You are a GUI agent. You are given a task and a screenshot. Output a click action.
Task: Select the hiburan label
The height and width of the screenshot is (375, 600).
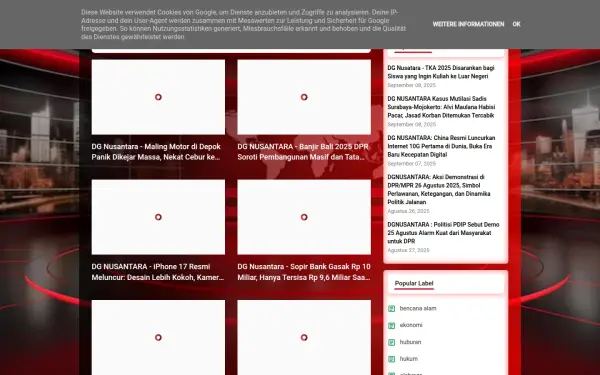(410, 342)
